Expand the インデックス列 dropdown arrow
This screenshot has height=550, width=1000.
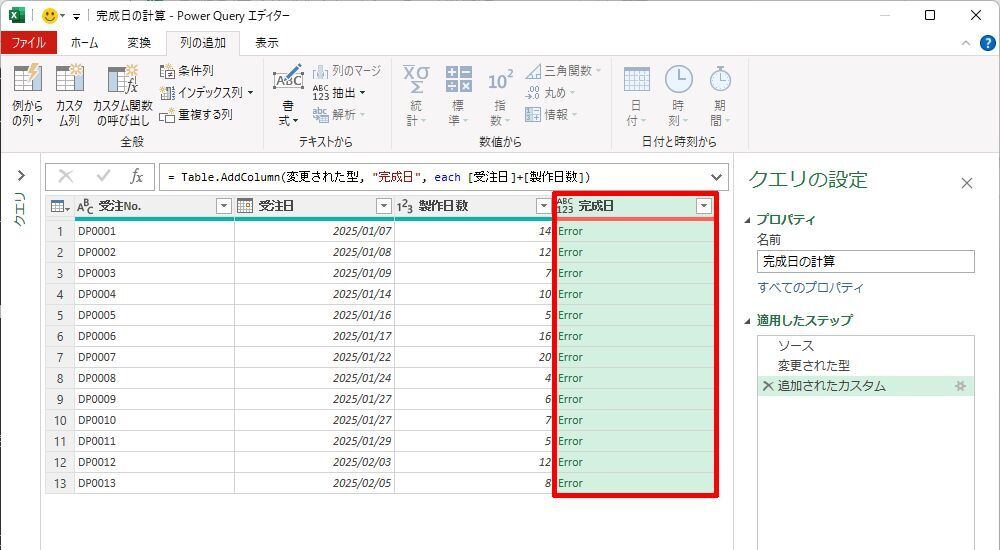point(250,93)
